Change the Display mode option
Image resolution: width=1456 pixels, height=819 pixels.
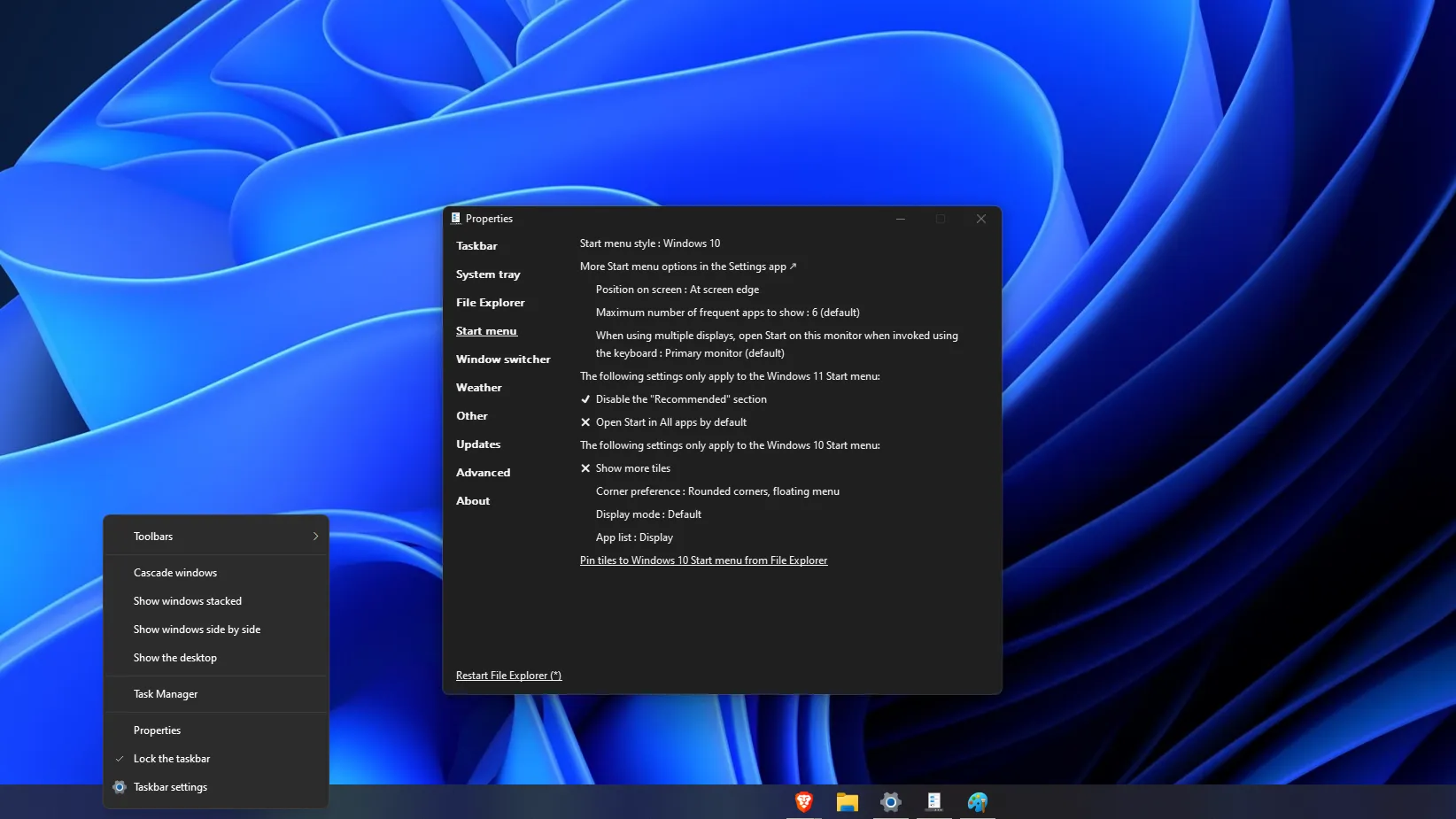[648, 514]
